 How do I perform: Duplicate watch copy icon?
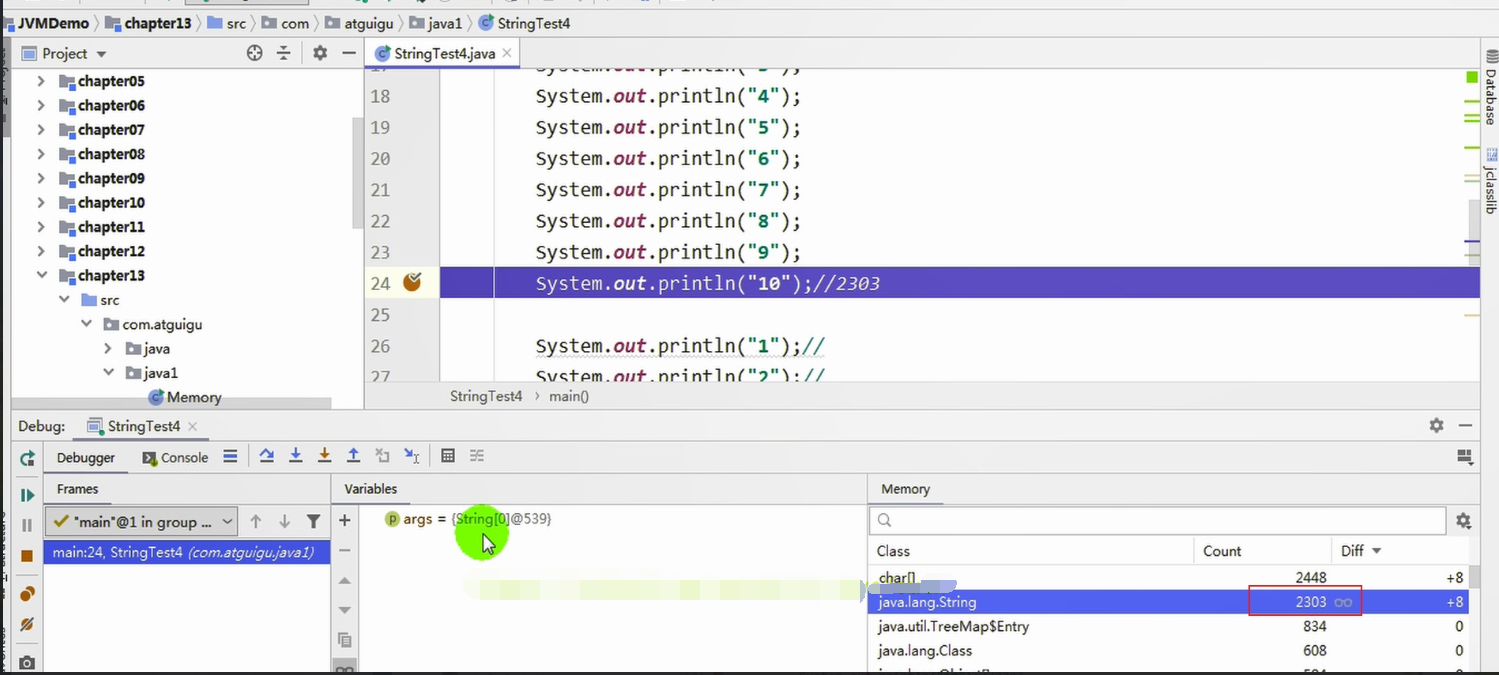(345, 640)
